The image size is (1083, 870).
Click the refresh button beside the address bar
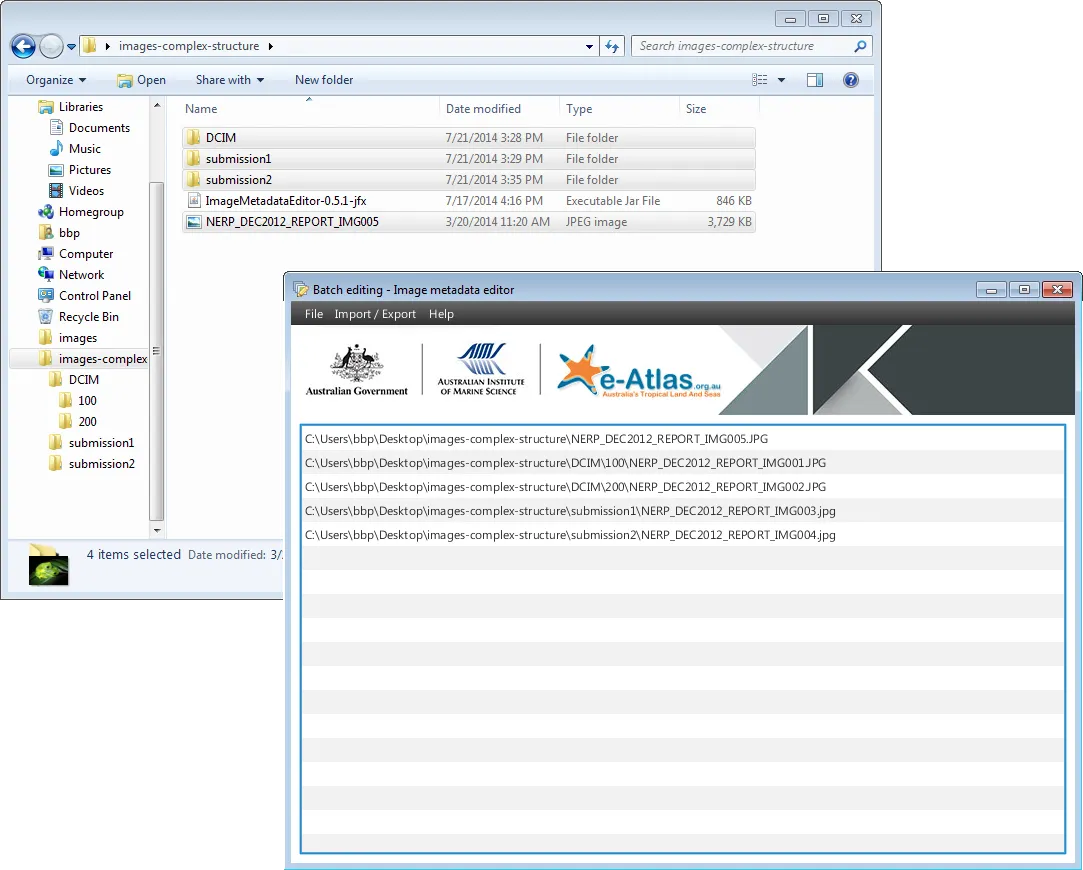(612, 46)
